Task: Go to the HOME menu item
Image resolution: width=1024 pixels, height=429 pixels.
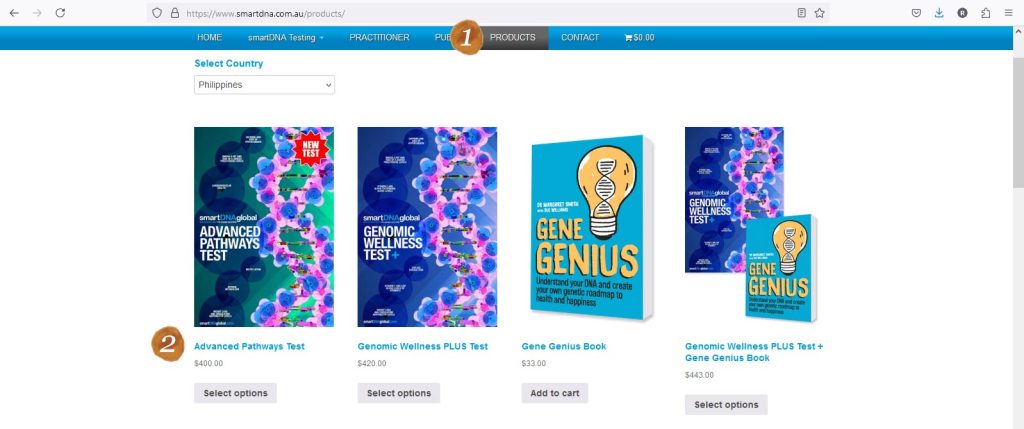Action: click(x=210, y=38)
